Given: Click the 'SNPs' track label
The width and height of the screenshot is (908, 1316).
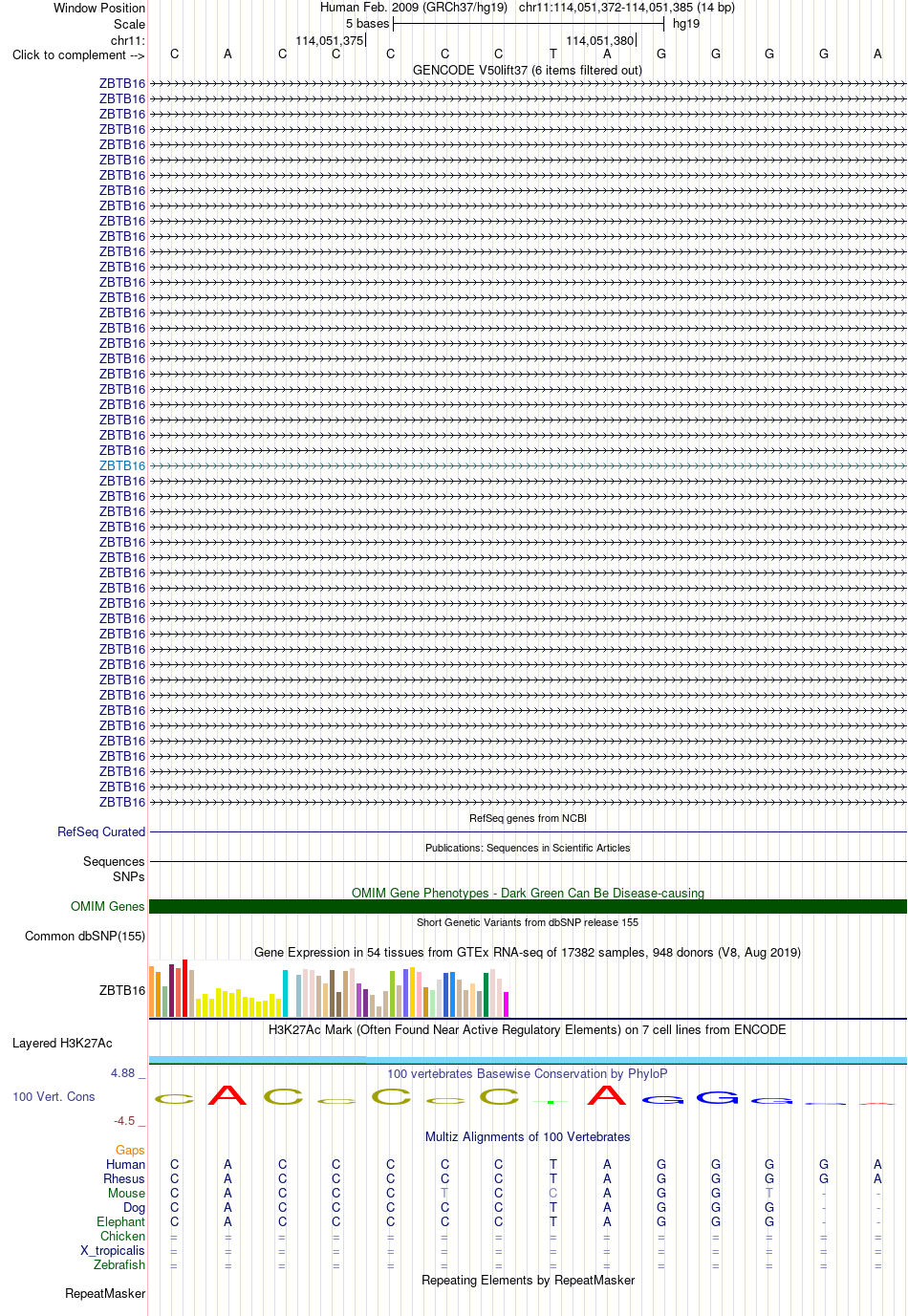Looking at the screenshot, I should click(129, 877).
